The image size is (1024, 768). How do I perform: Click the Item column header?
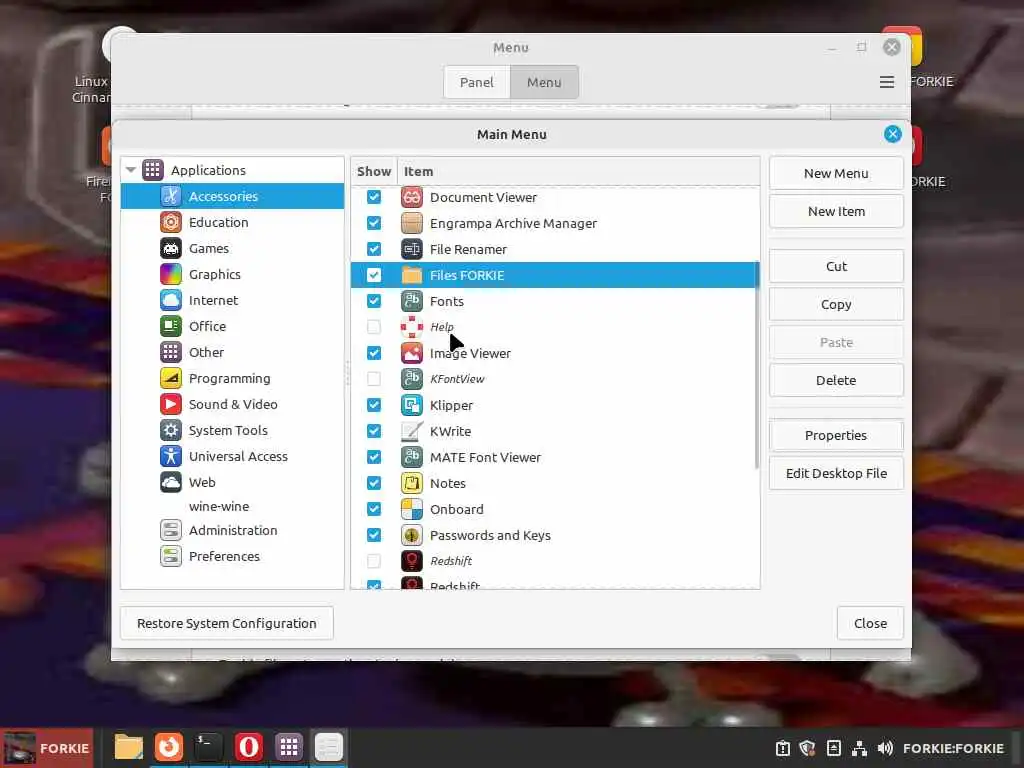click(x=579, y=171)
